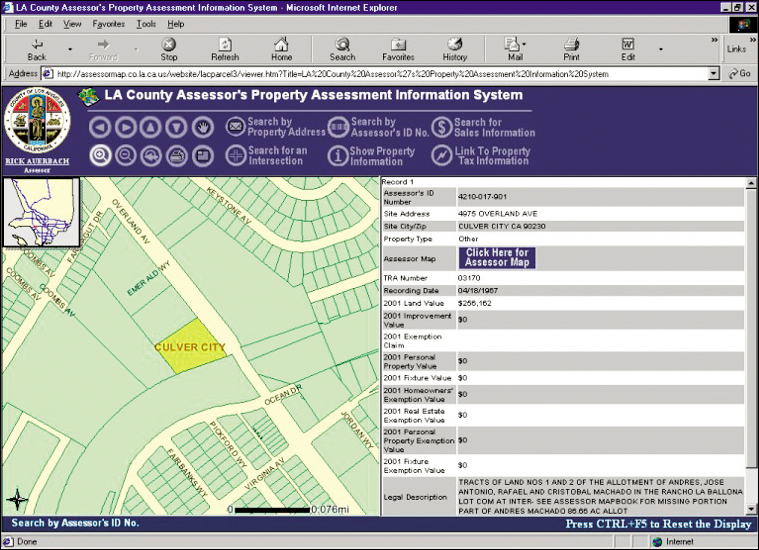Click the Internet zone status bar indicator
The width and height of the screenshot is (759, 550).
click(x=673, y=542)
